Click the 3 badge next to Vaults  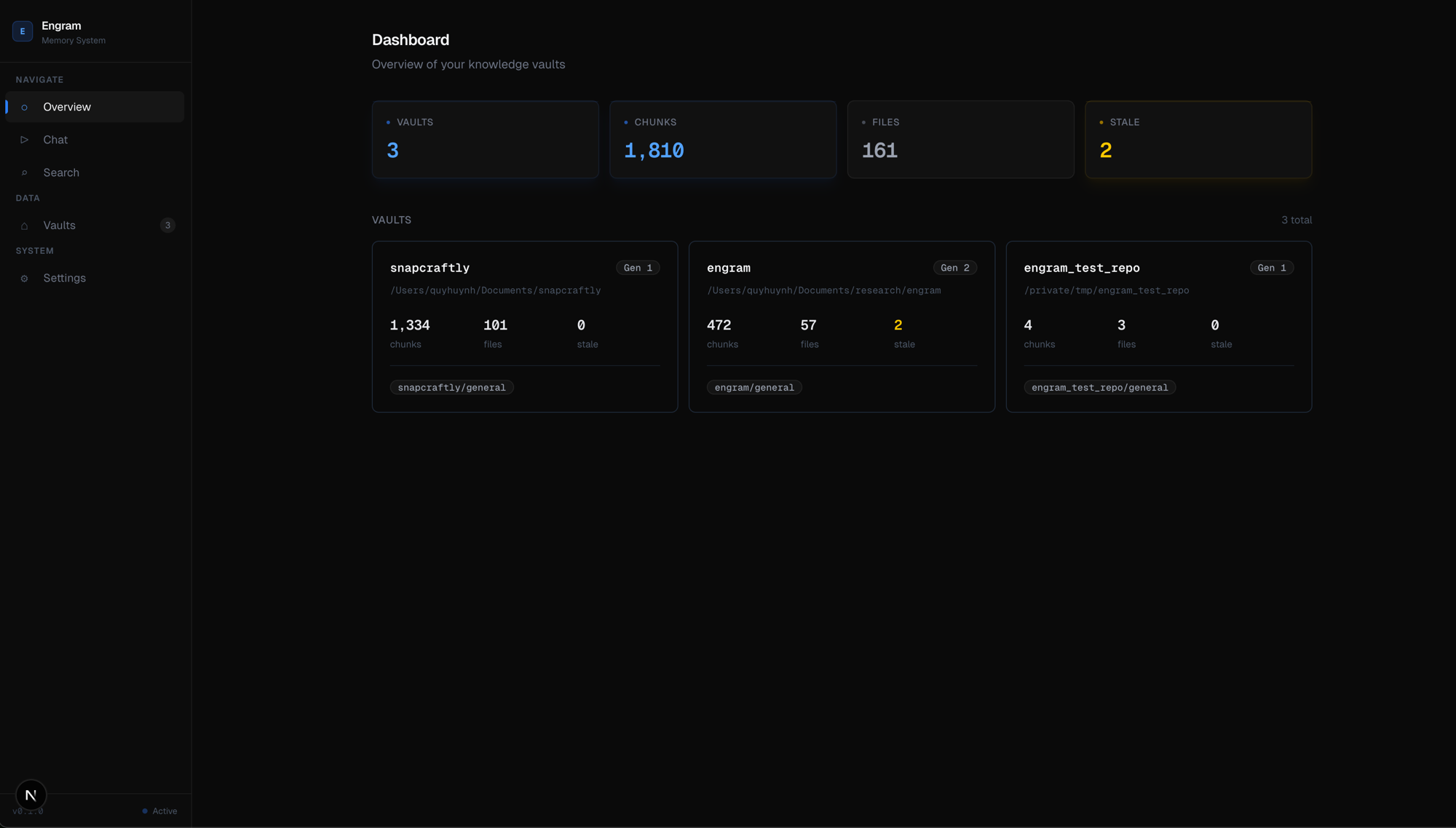click(167, 225)
